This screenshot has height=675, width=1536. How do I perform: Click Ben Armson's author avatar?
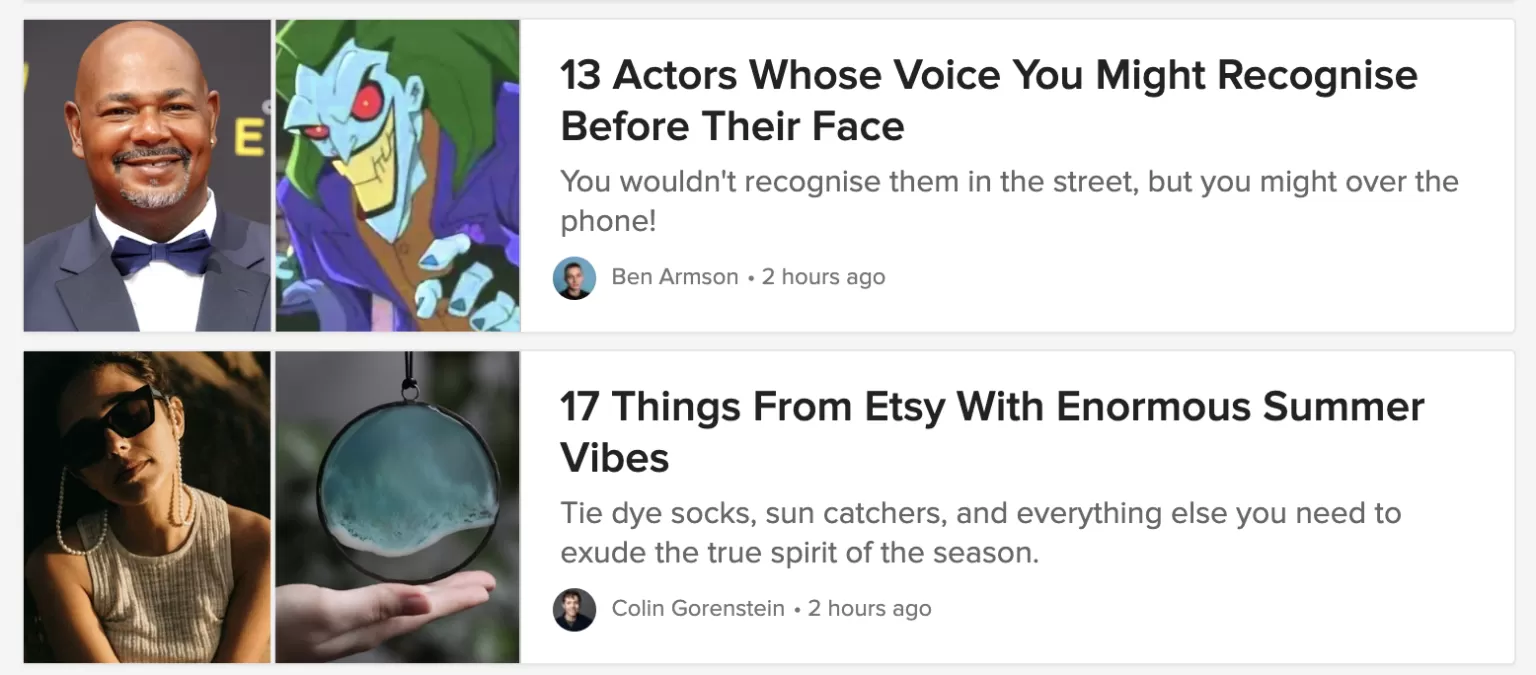coord(574,278)
